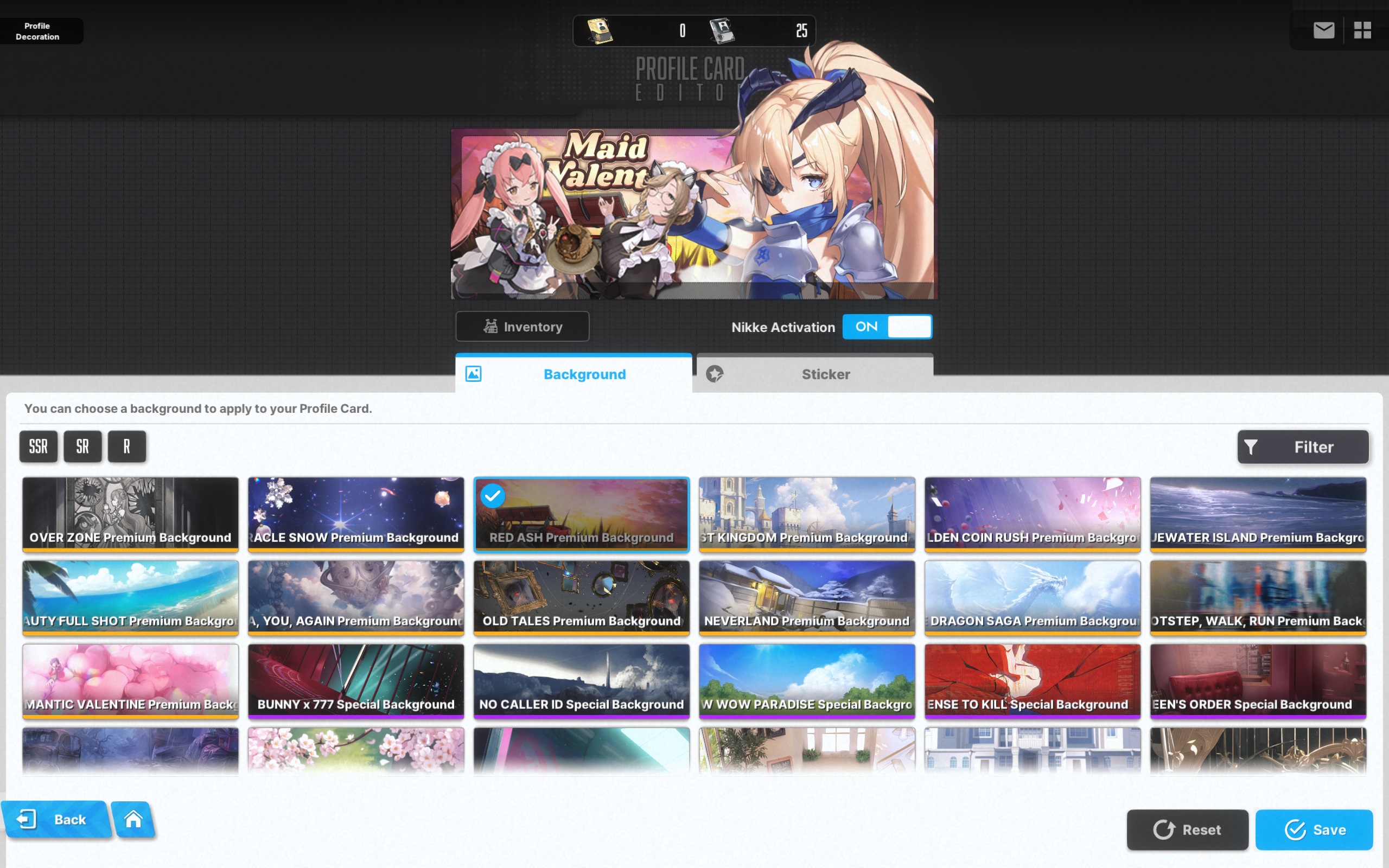1389x868 pixels.
Task: Select BUNNY x 777 Special Background
Action: (356, 681)
